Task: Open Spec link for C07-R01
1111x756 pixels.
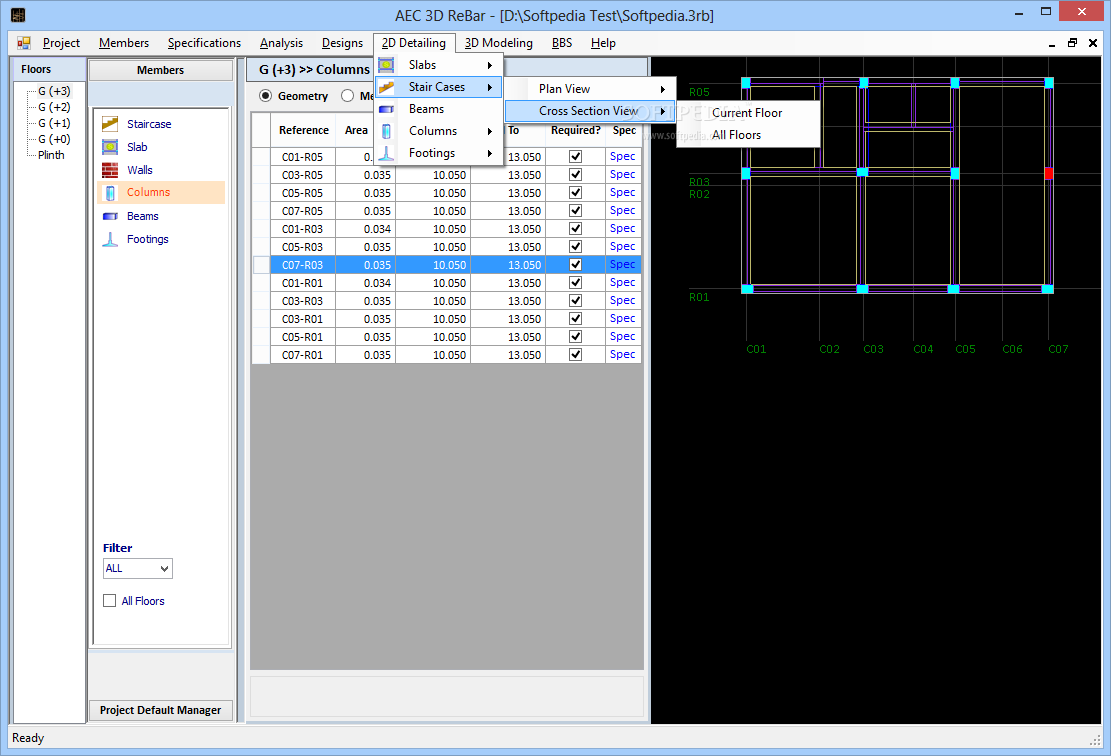Action: (x=622, y=354)
